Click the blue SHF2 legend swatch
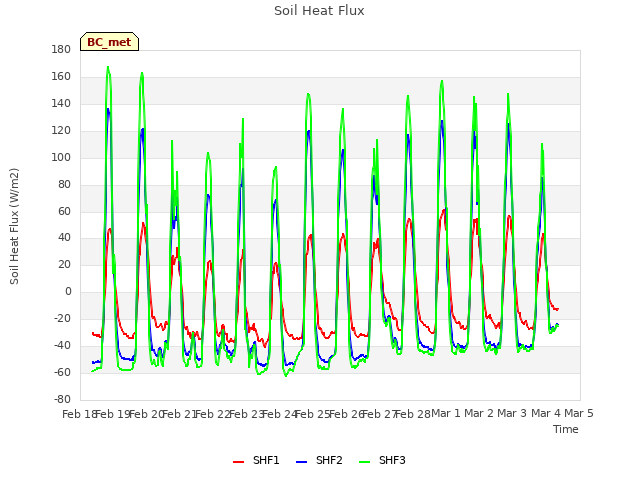This screenshot has width=640, height=480. pyautogui.click(x=301, y=462)
